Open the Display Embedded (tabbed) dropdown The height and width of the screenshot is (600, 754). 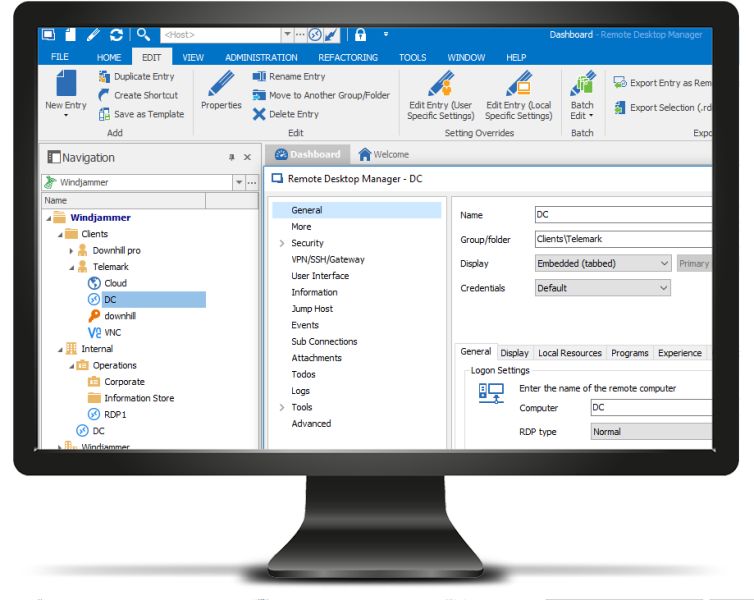(664, 263)
